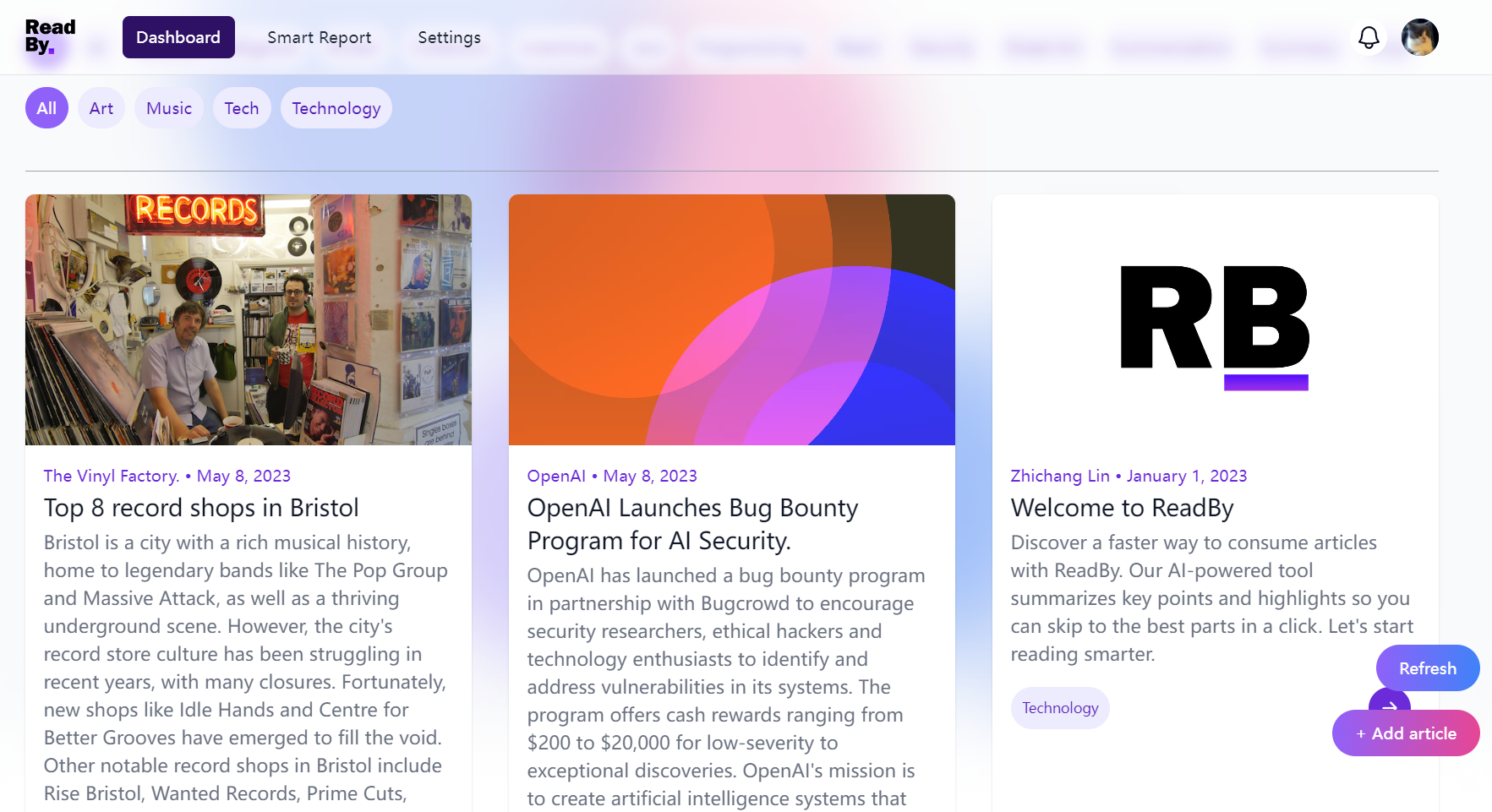
Task: Click the ReadBy welcome description text
Action: (x=1212, y=598)
